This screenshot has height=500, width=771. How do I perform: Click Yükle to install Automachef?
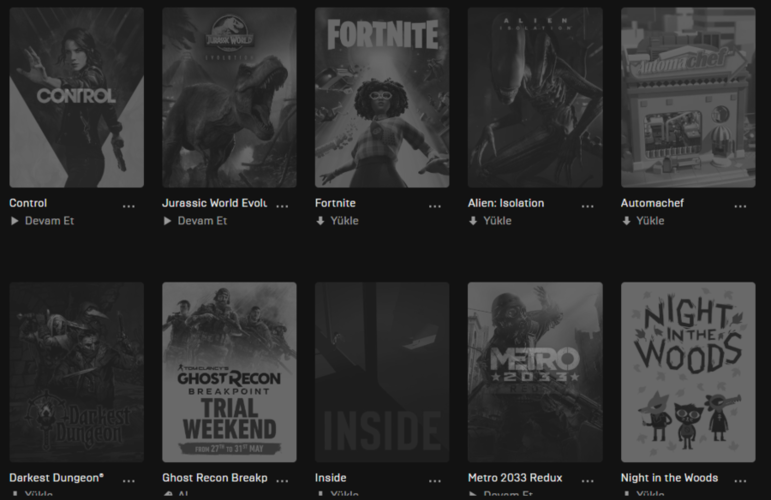click(650, 221)
